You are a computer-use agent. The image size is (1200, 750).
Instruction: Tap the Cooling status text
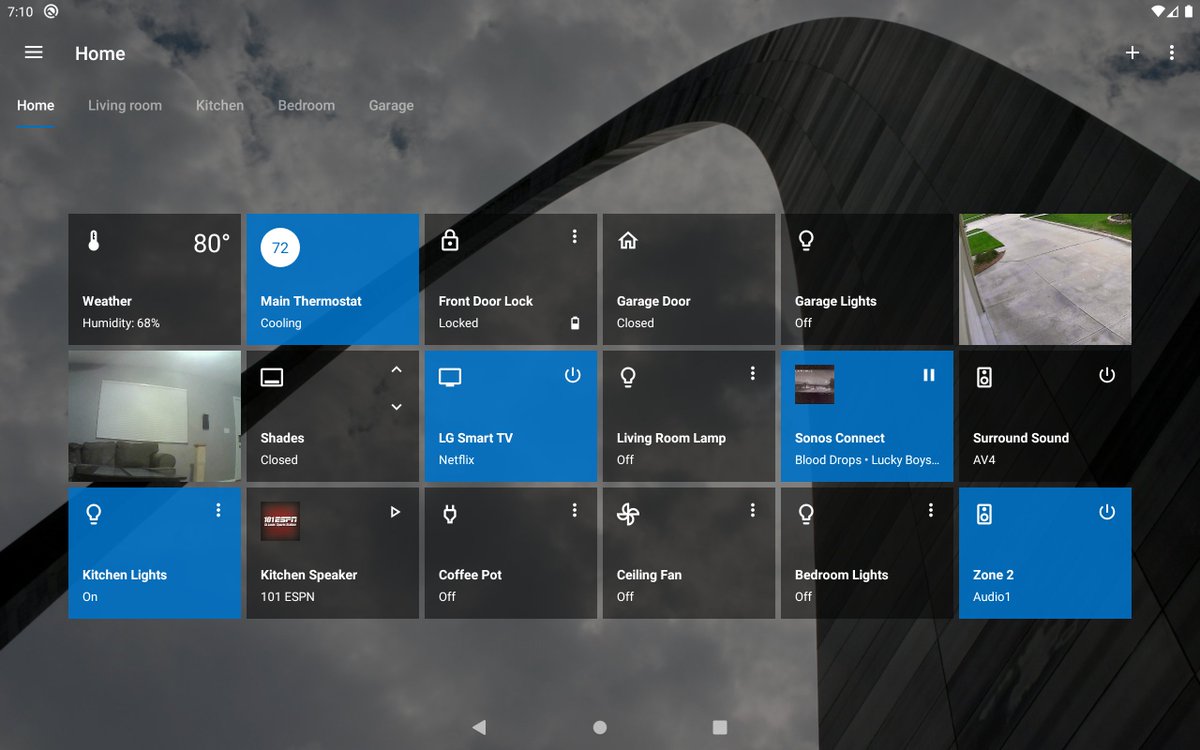[x=281, y=323]
